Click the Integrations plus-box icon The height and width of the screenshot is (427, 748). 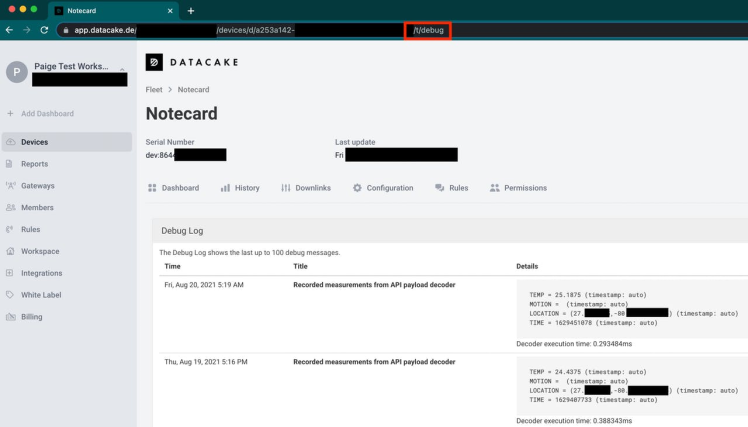click(10, 273)
